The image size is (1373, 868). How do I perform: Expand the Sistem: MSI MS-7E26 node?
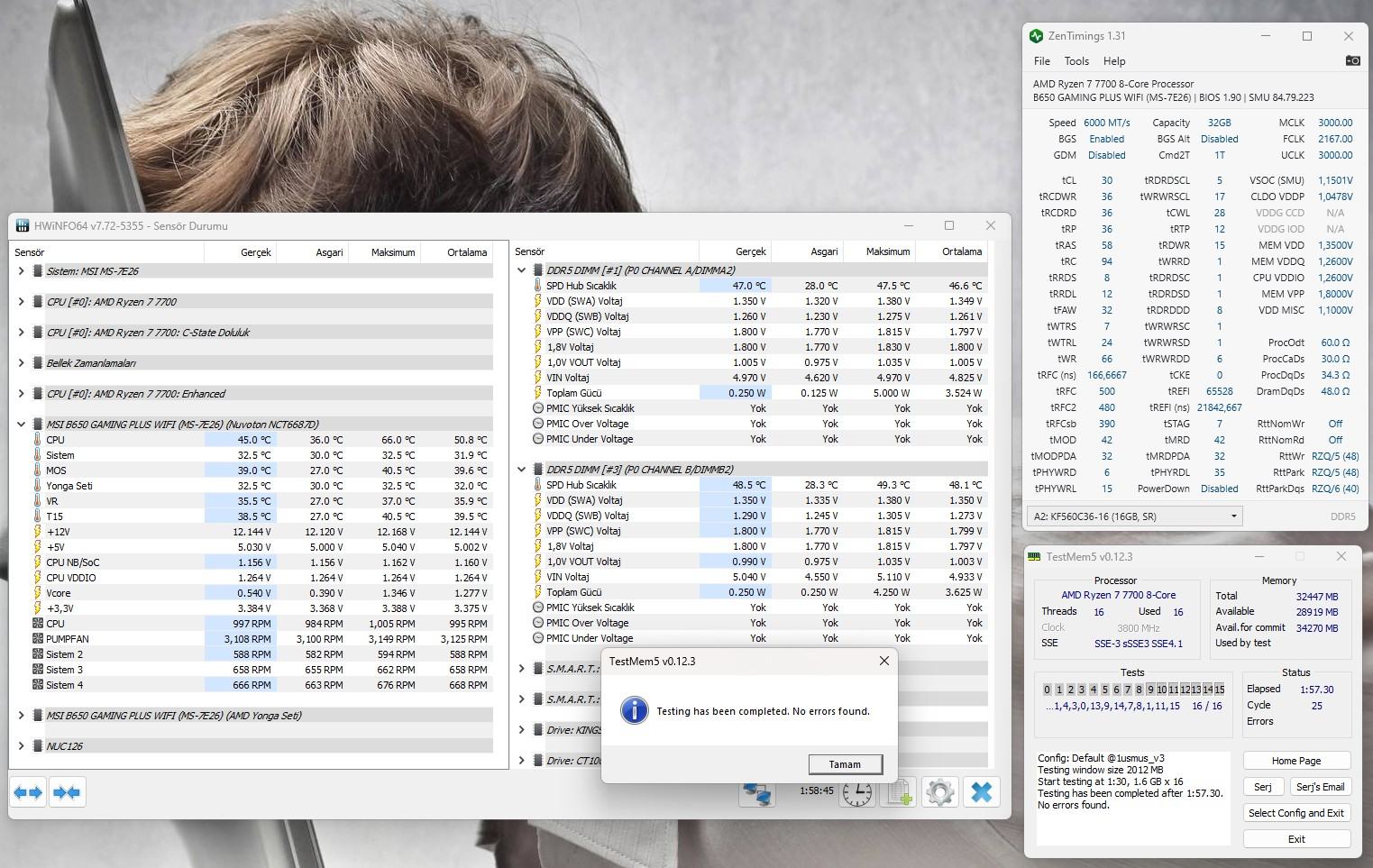21,270
